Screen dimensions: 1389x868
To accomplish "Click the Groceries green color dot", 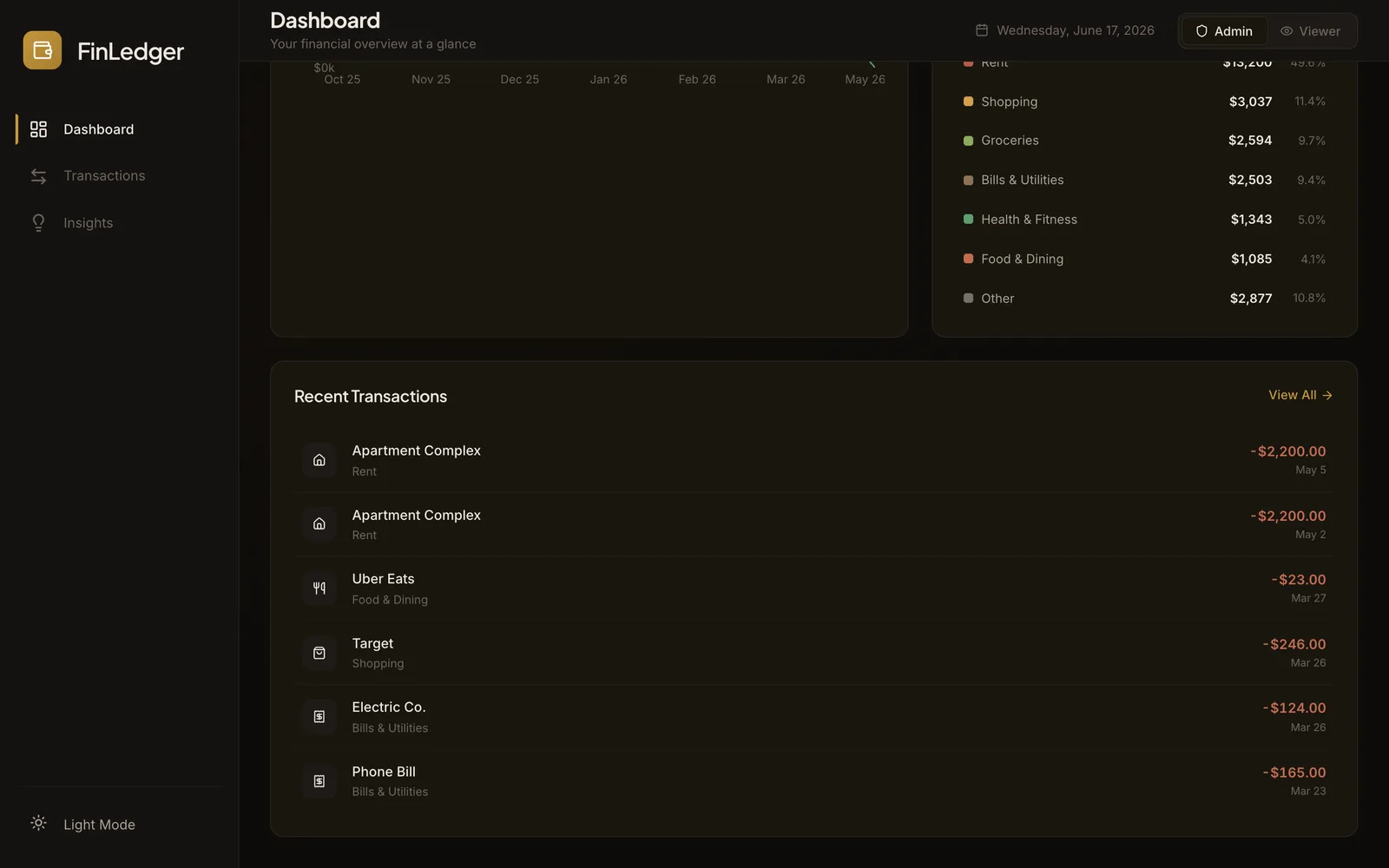I will tap(968, 141).
